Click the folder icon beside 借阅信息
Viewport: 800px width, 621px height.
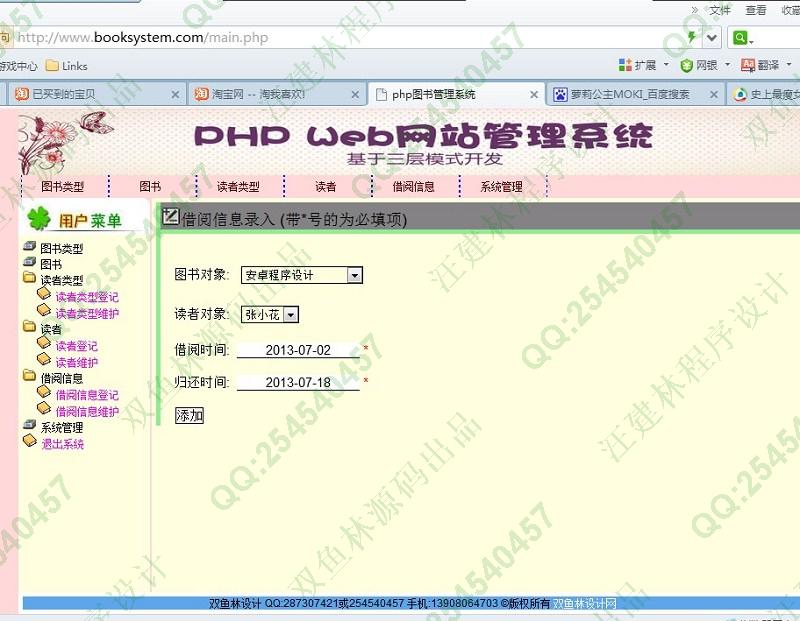tap(29, 377)
